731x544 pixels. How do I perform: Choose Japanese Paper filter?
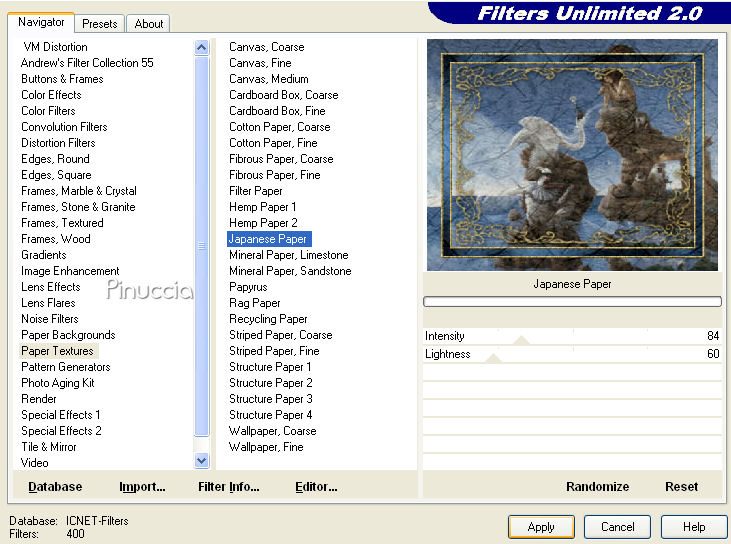[269, 239]
